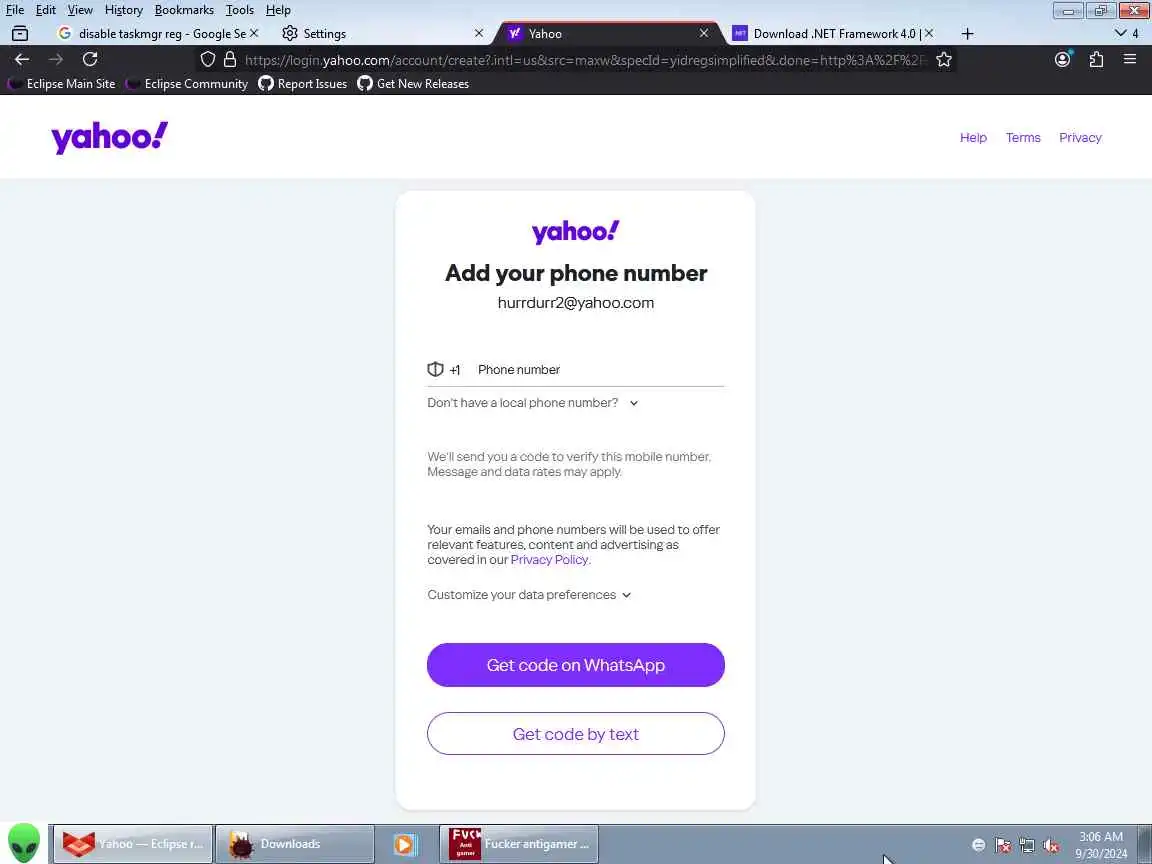Open the Privacy Policy link
The width and height of the screenshot is (1152, 864).
coord(549,560)
